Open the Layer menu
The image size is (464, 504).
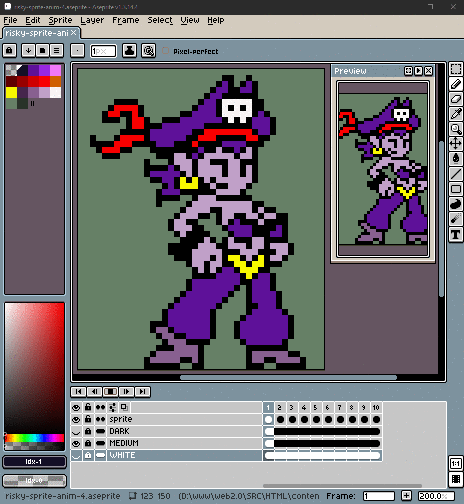pos(92,20)
